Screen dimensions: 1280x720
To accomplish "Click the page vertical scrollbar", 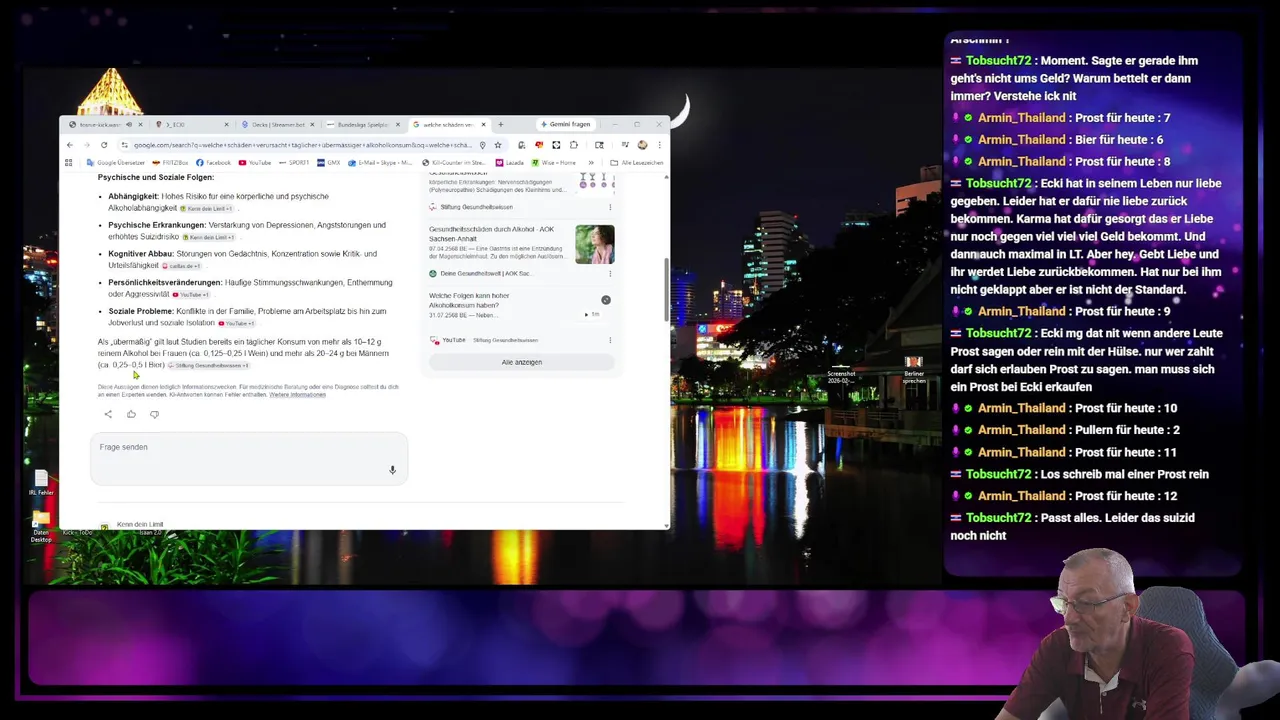I will 666,290.
